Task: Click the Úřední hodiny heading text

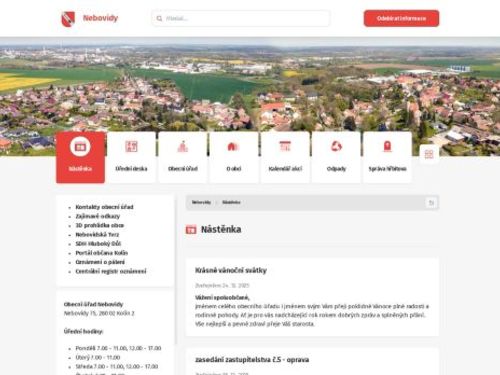Action: tap(83, 331)
